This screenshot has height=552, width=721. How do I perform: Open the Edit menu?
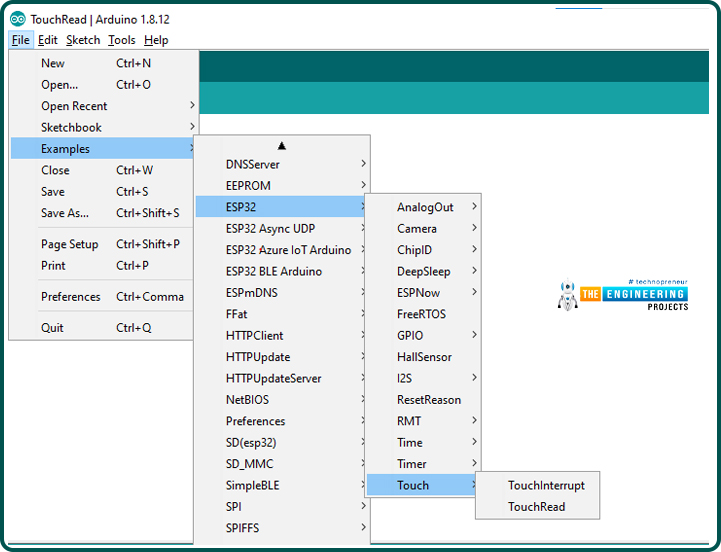click(x=47, y=40)
